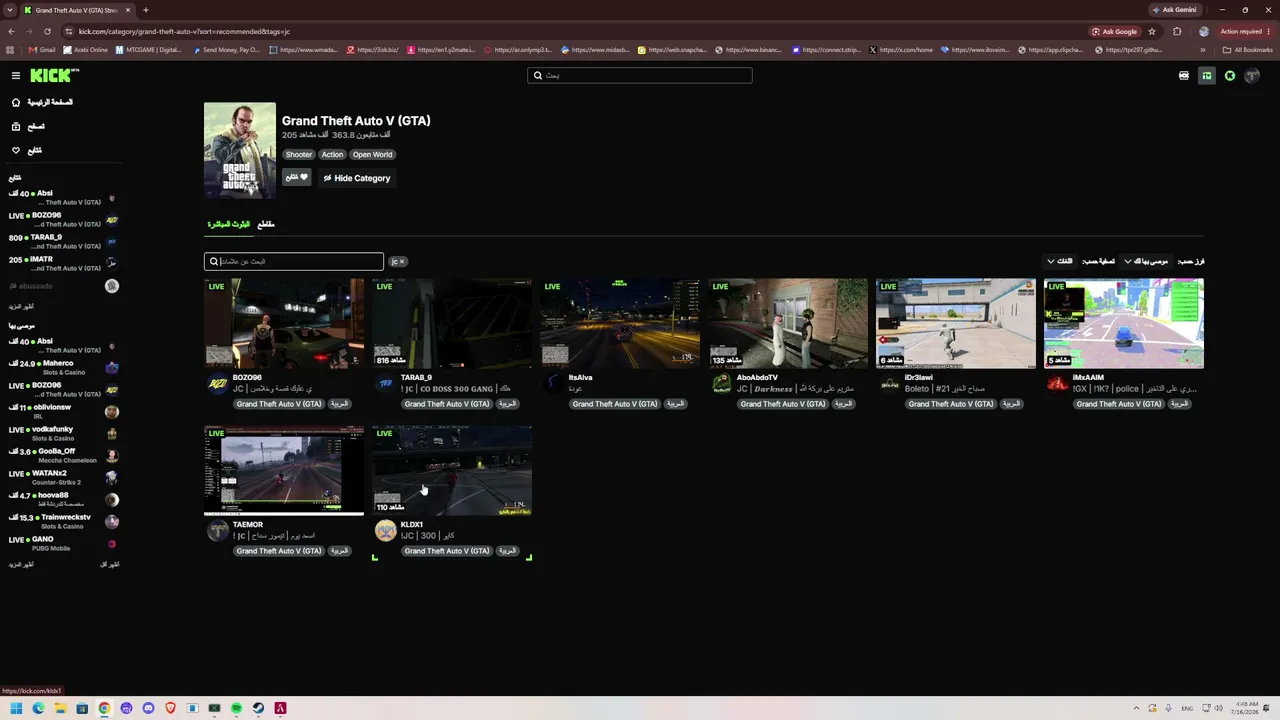Open the BOZO96 stream thumbnail
The image size is (1280, 720).
pyautogui.click(x=284, y=323)
